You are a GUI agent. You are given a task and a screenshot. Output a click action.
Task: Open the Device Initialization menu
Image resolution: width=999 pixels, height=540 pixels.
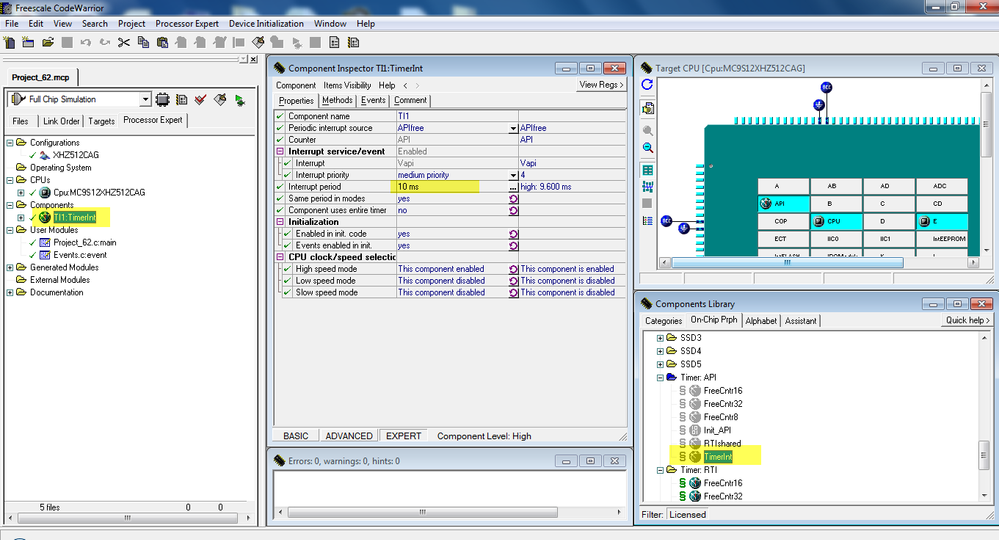[x=266, y=24]
